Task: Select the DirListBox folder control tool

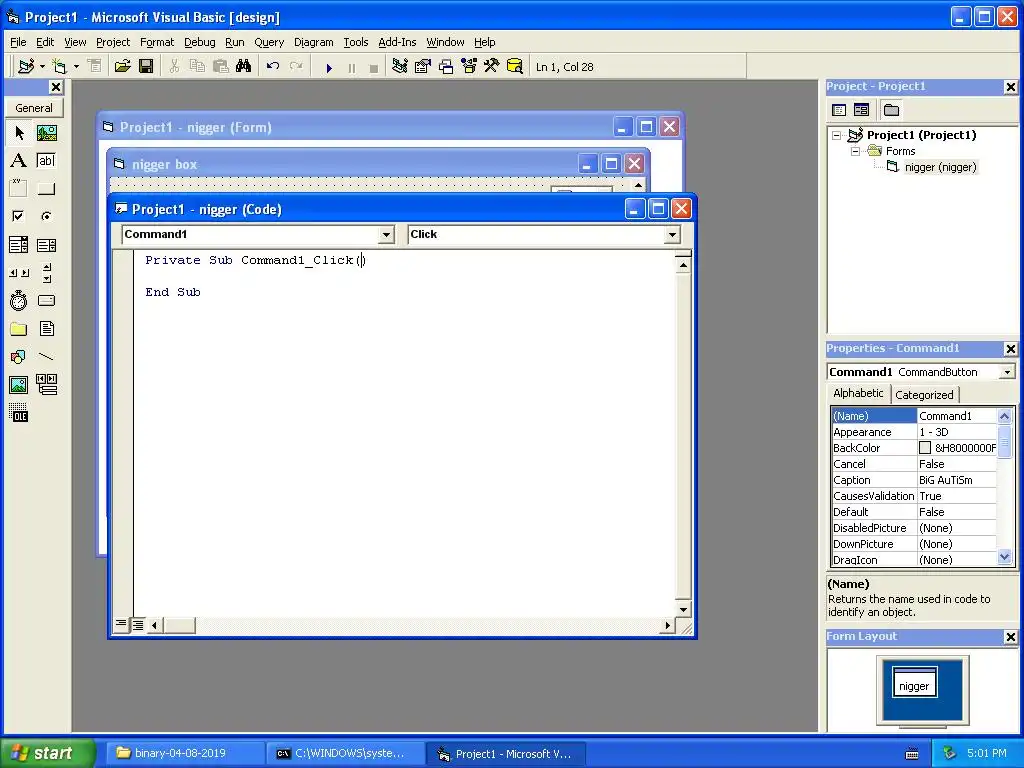Action: 19,329
